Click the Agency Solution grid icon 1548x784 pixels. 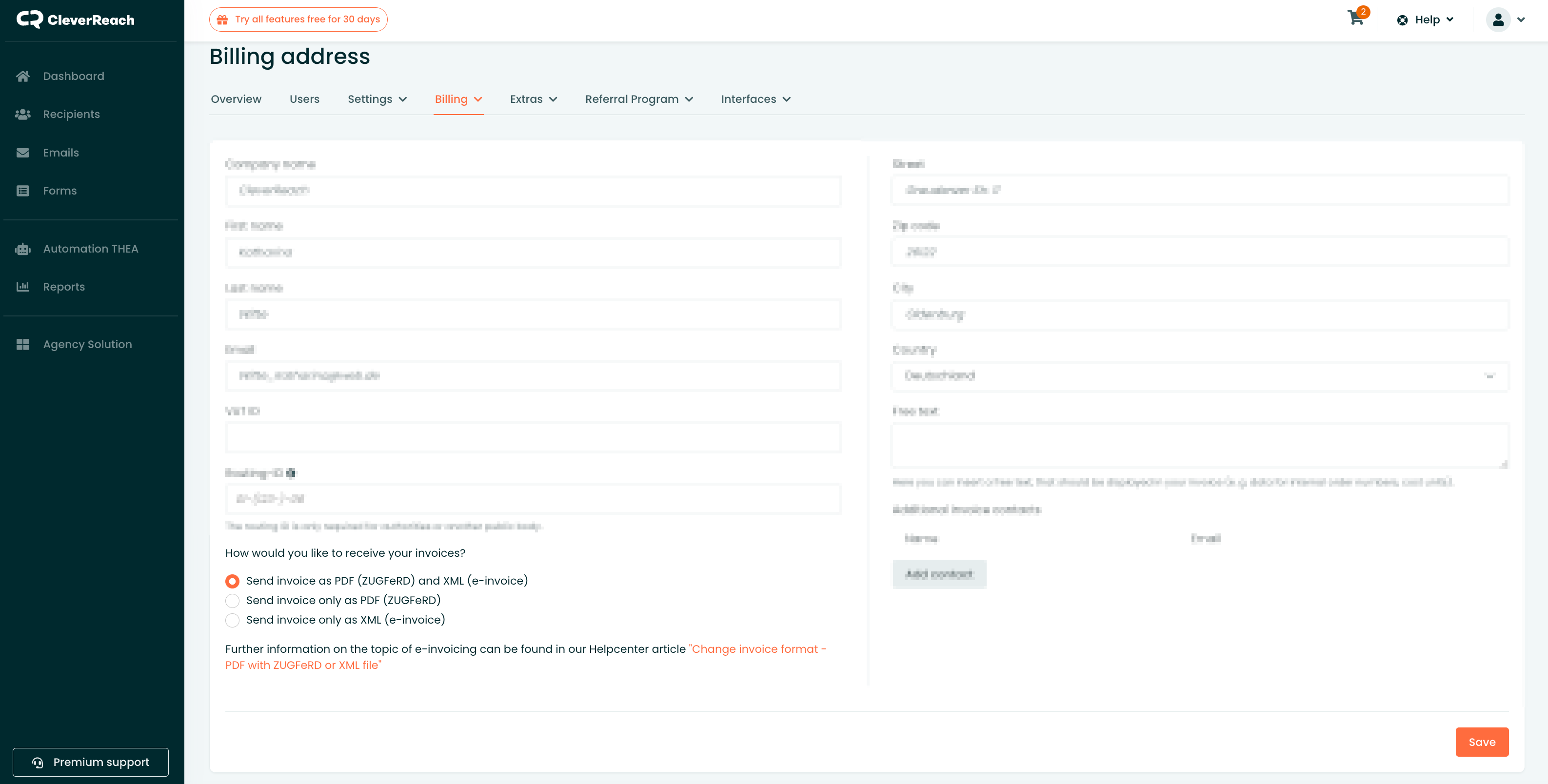[23, 344]
